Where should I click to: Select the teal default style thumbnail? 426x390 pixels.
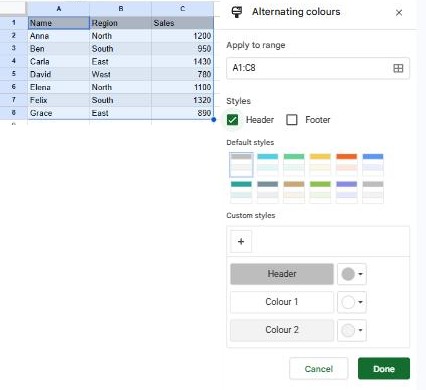click(241, 192)
